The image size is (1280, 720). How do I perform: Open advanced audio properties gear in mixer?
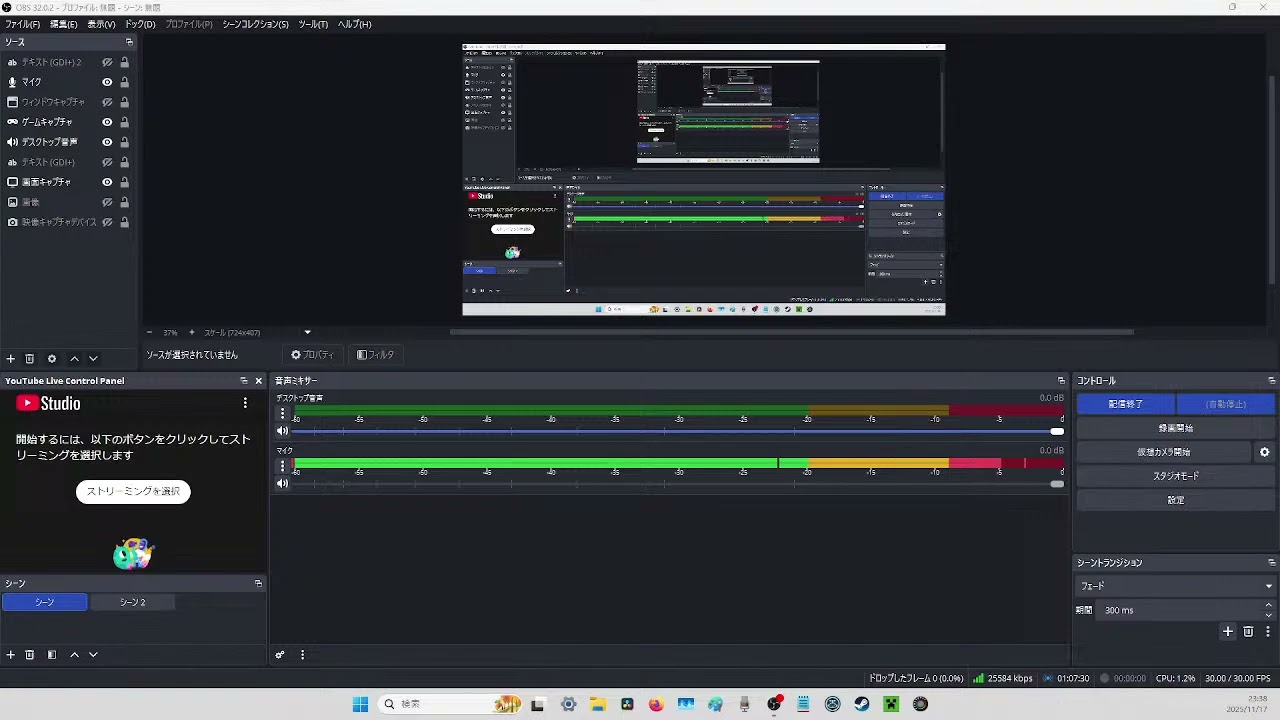point(280,655)
